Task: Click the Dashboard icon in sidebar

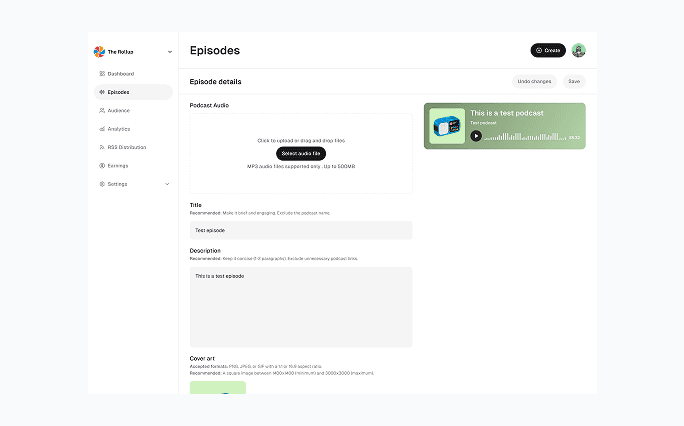Action: tap(102, 74)
